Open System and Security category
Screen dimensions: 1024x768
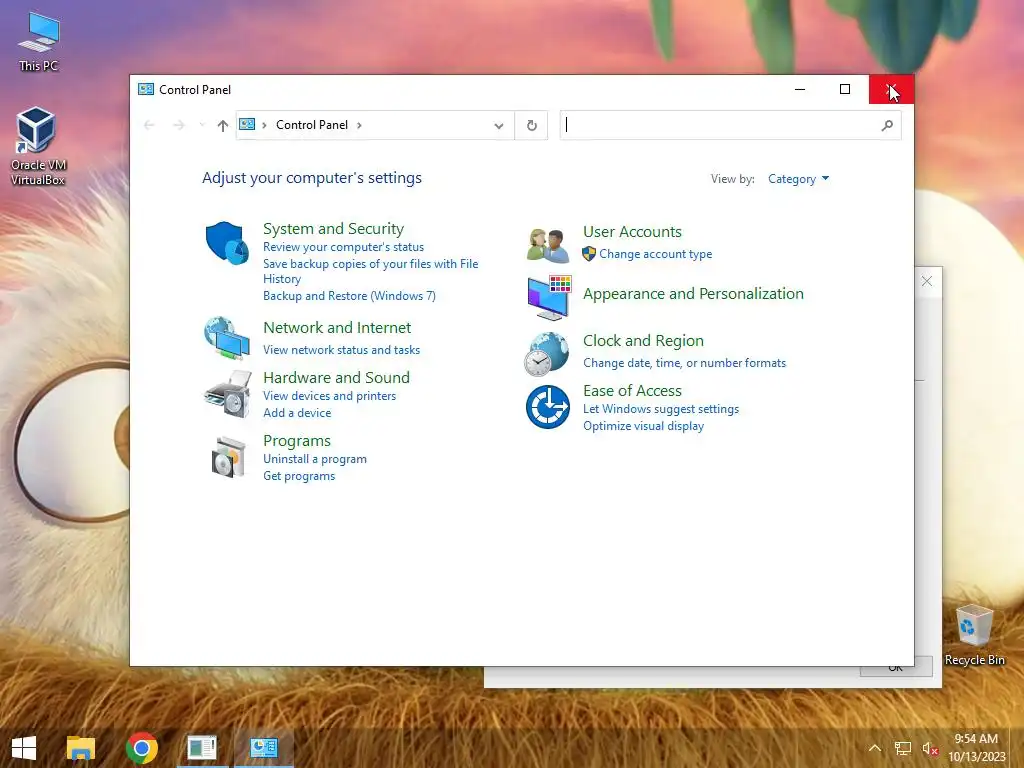[x=333, y=229]
